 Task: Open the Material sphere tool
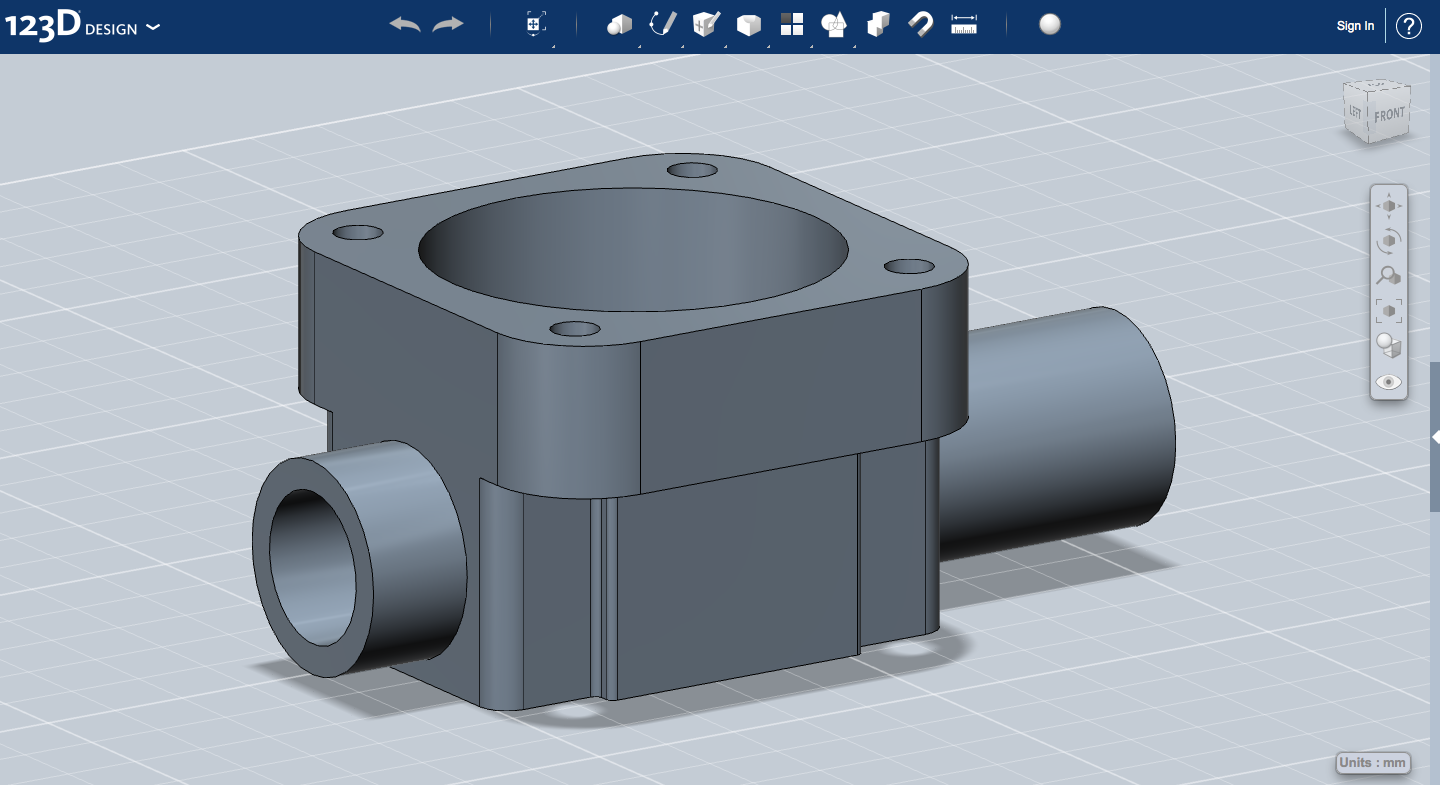pyautogui.click(x=1050, y=25)
